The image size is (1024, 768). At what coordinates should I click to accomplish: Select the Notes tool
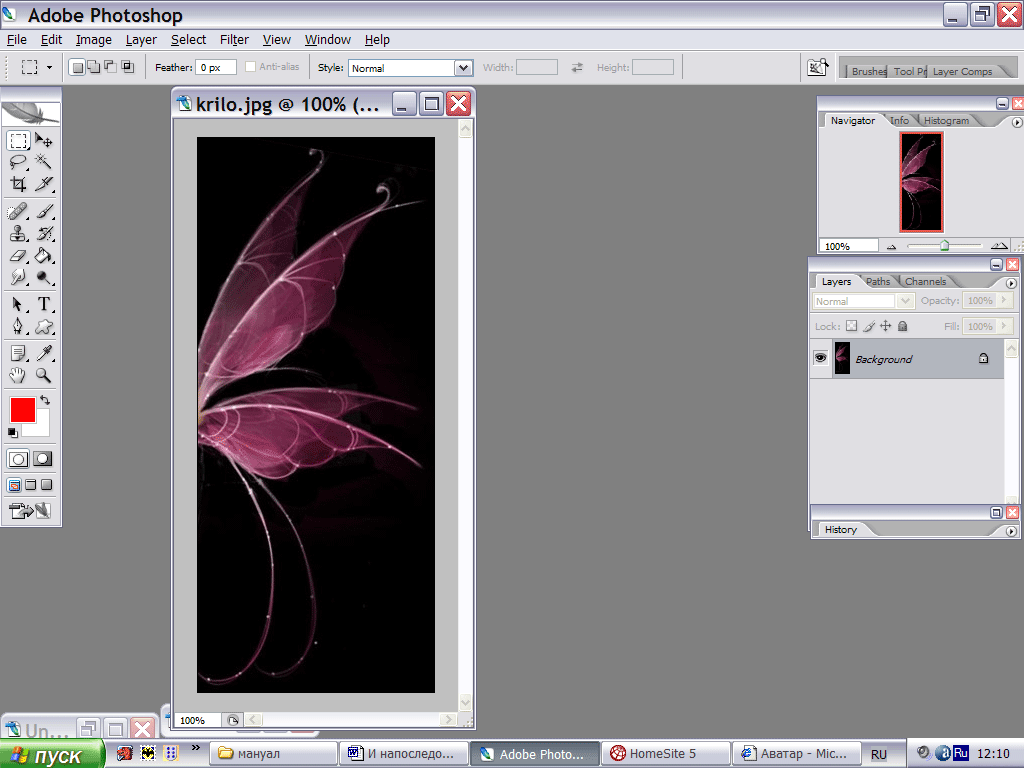(18, 353)
